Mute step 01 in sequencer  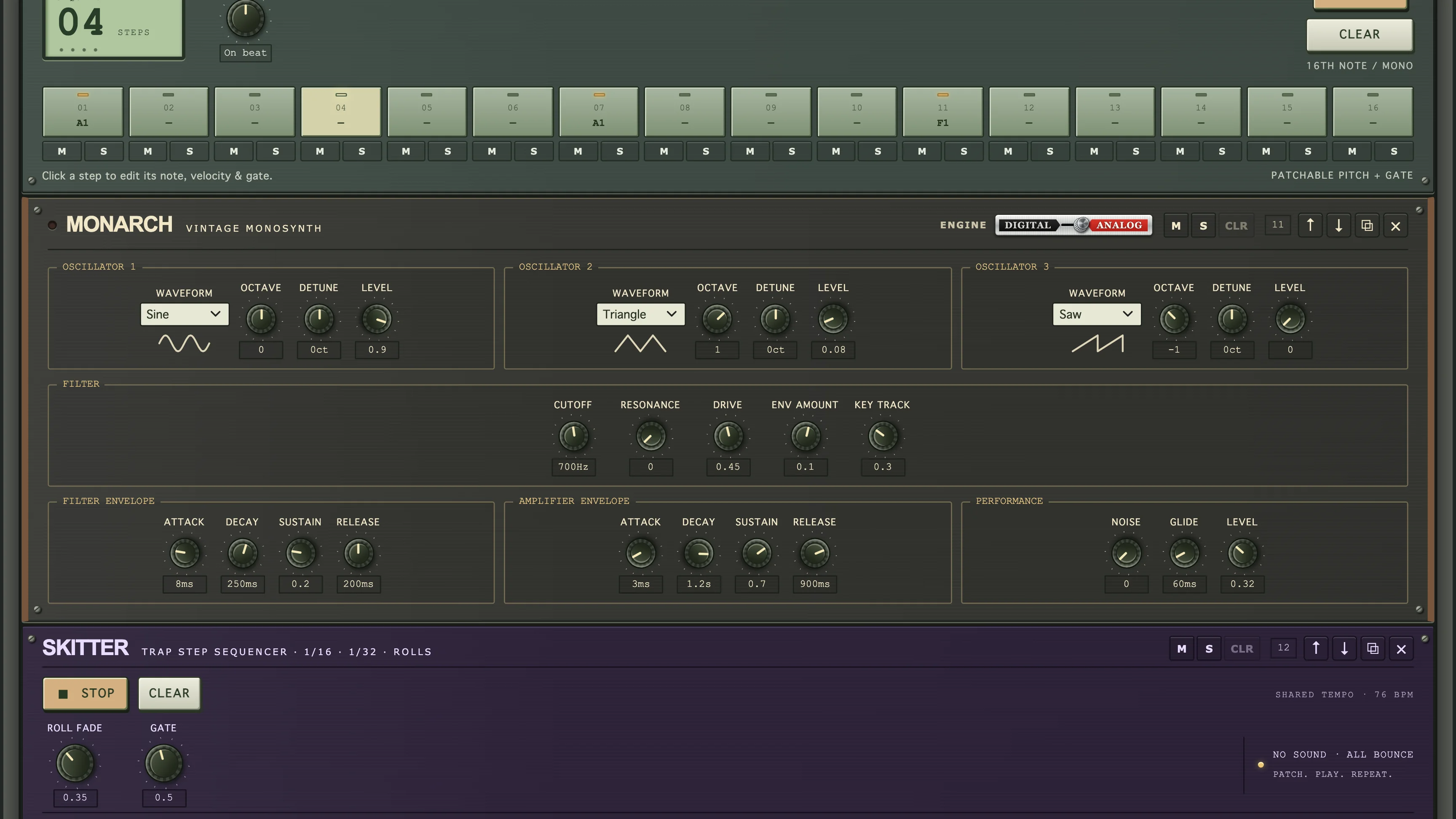point(62,151)
